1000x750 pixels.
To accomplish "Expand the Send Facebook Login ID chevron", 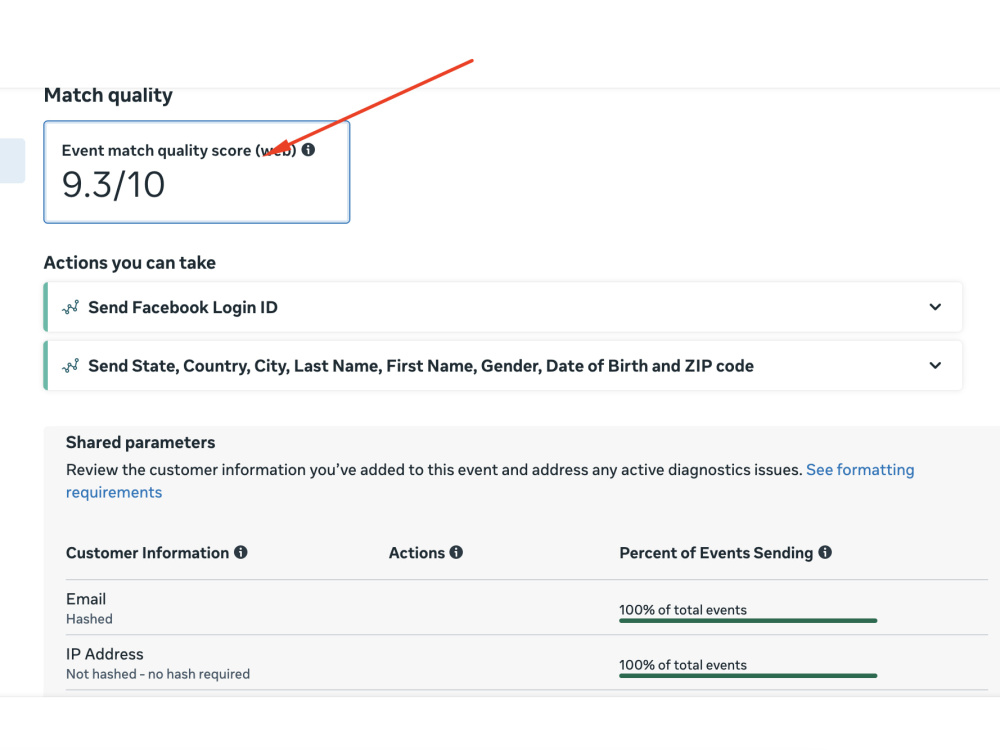I will click(935, 307).
